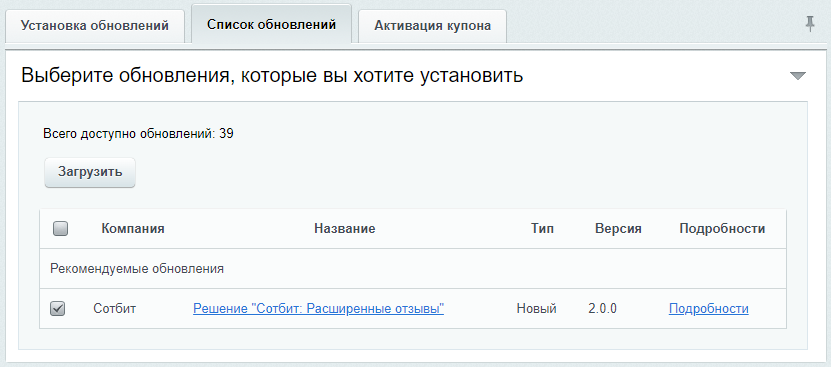
Task: Uncheck the Сотбит row checkbox
Action: click(57, 309)
